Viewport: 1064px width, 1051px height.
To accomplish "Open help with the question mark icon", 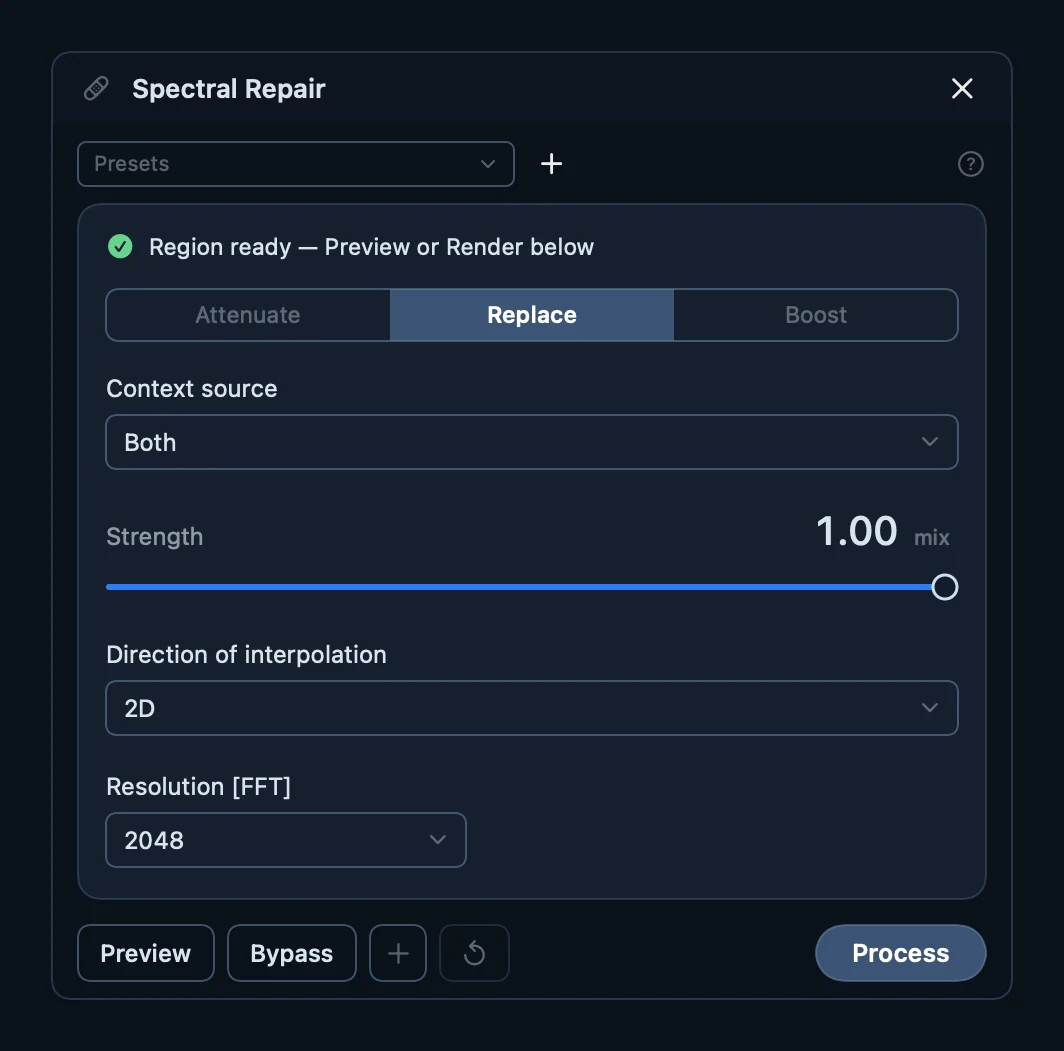I will [970, 164].
